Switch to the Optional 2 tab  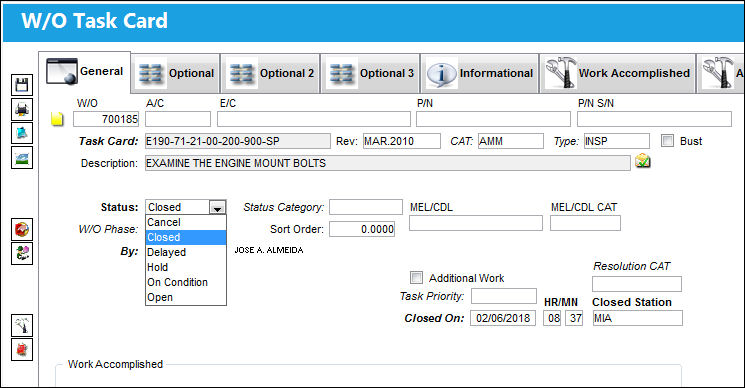pyautogui.click(x=271, y=73)
